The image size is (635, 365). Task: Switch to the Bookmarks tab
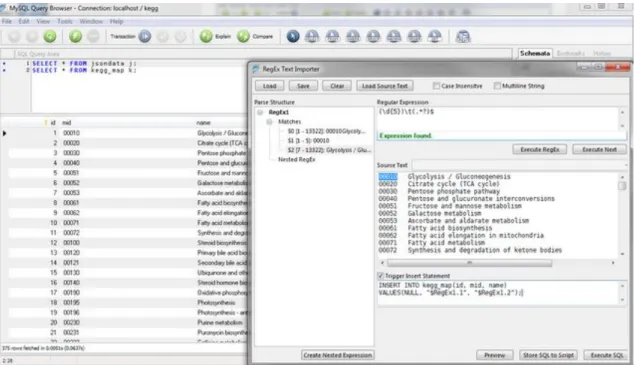pos(571,53)
